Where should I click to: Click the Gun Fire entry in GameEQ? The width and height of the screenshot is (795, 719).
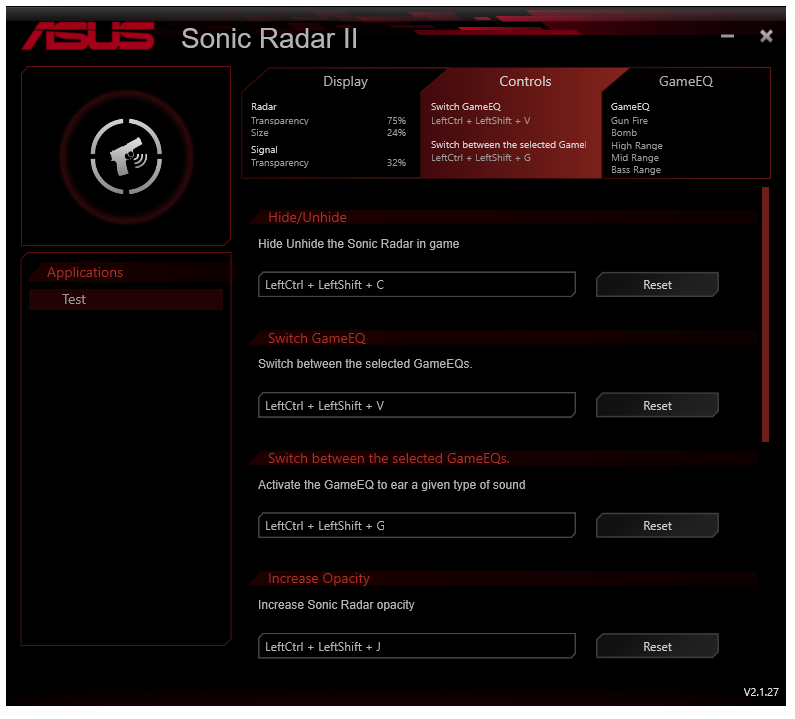pos(629,121)
